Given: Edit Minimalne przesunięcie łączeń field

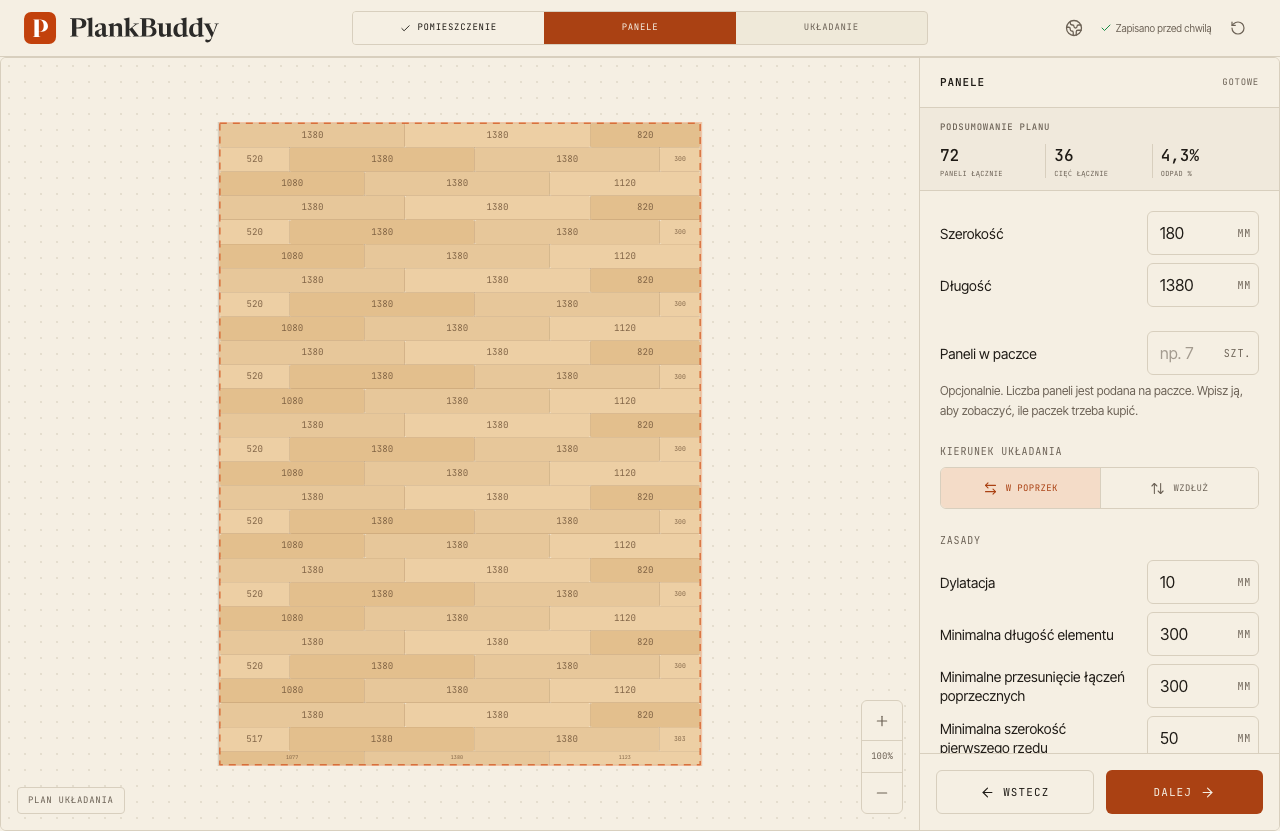Looking at the screenshot, I should [1202, 686].
